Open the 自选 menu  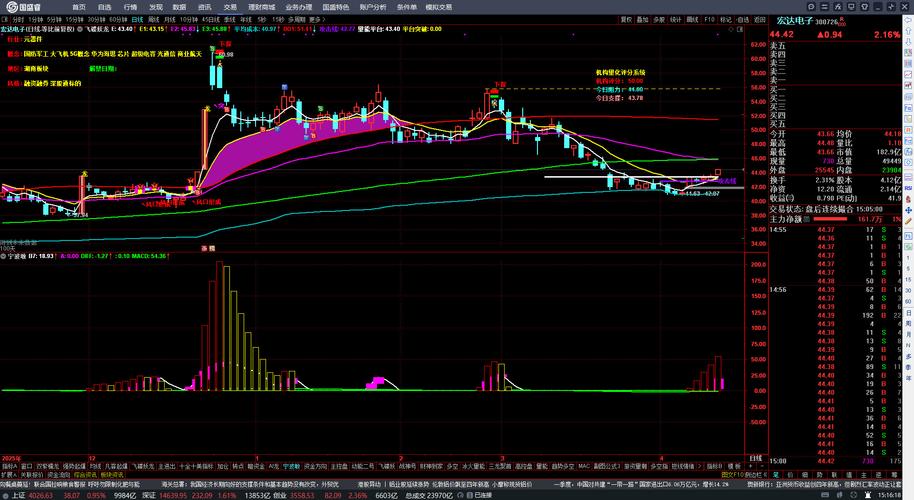click(x=104, y=7)
